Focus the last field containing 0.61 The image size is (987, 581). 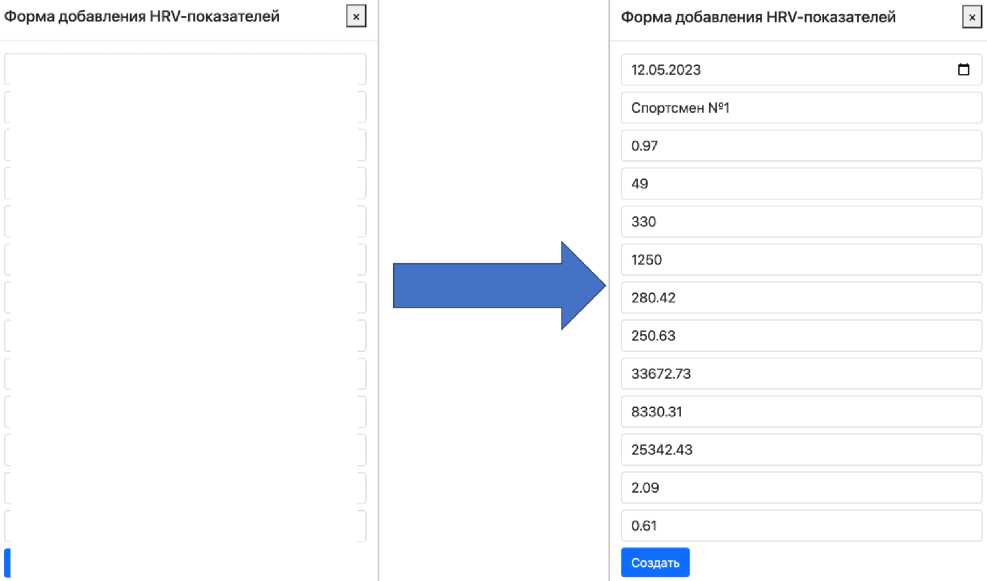tap(800, 526)
